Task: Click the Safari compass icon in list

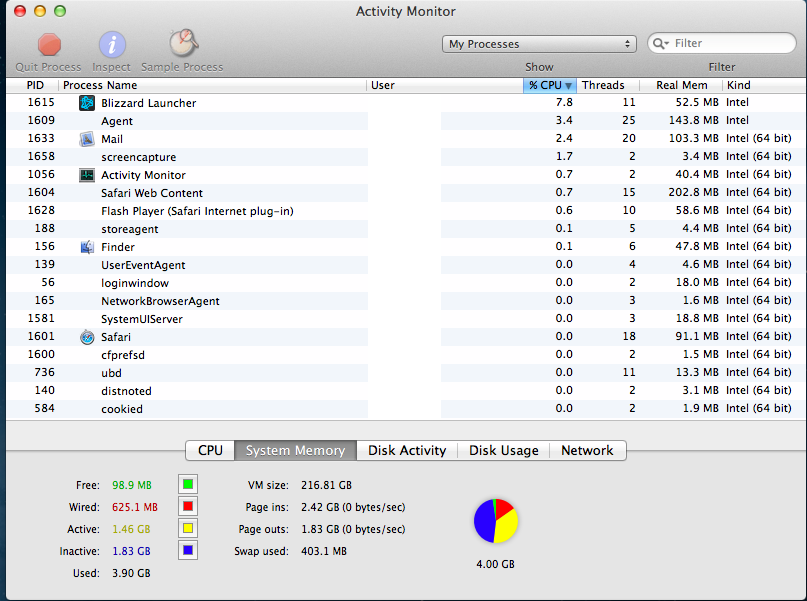Action: click(86, 337)
